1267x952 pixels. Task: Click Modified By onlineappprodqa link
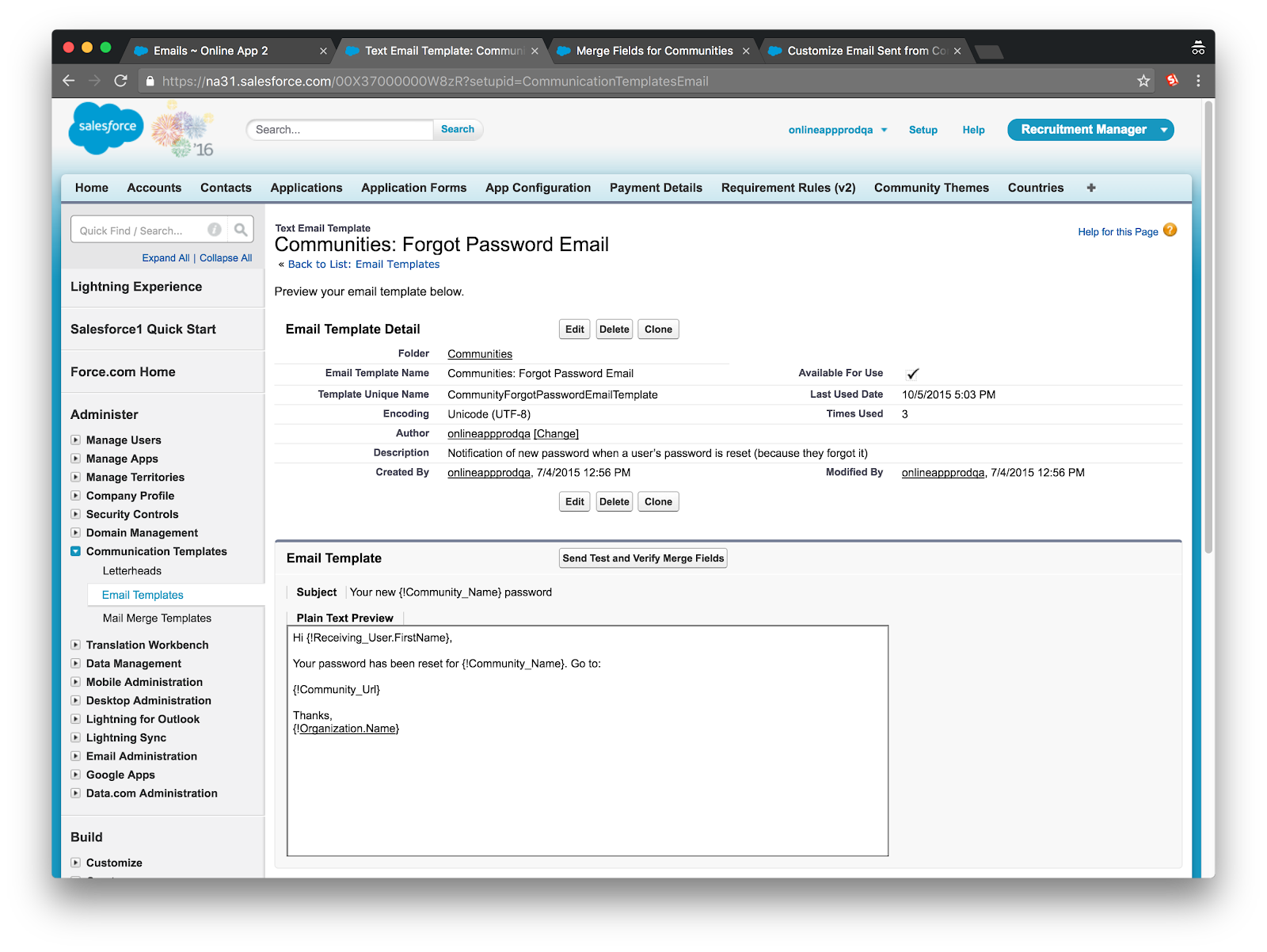coord(943,473)
